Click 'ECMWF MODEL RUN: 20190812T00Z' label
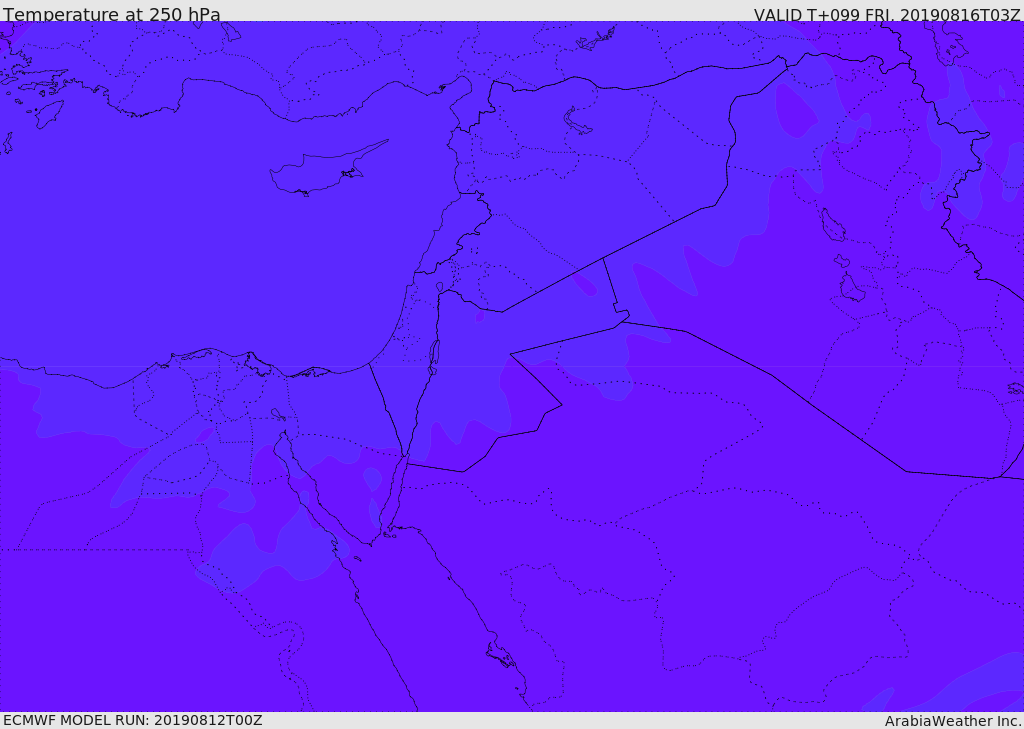Viewport: 1024px width, 729px height. click(x=133, y=721)
